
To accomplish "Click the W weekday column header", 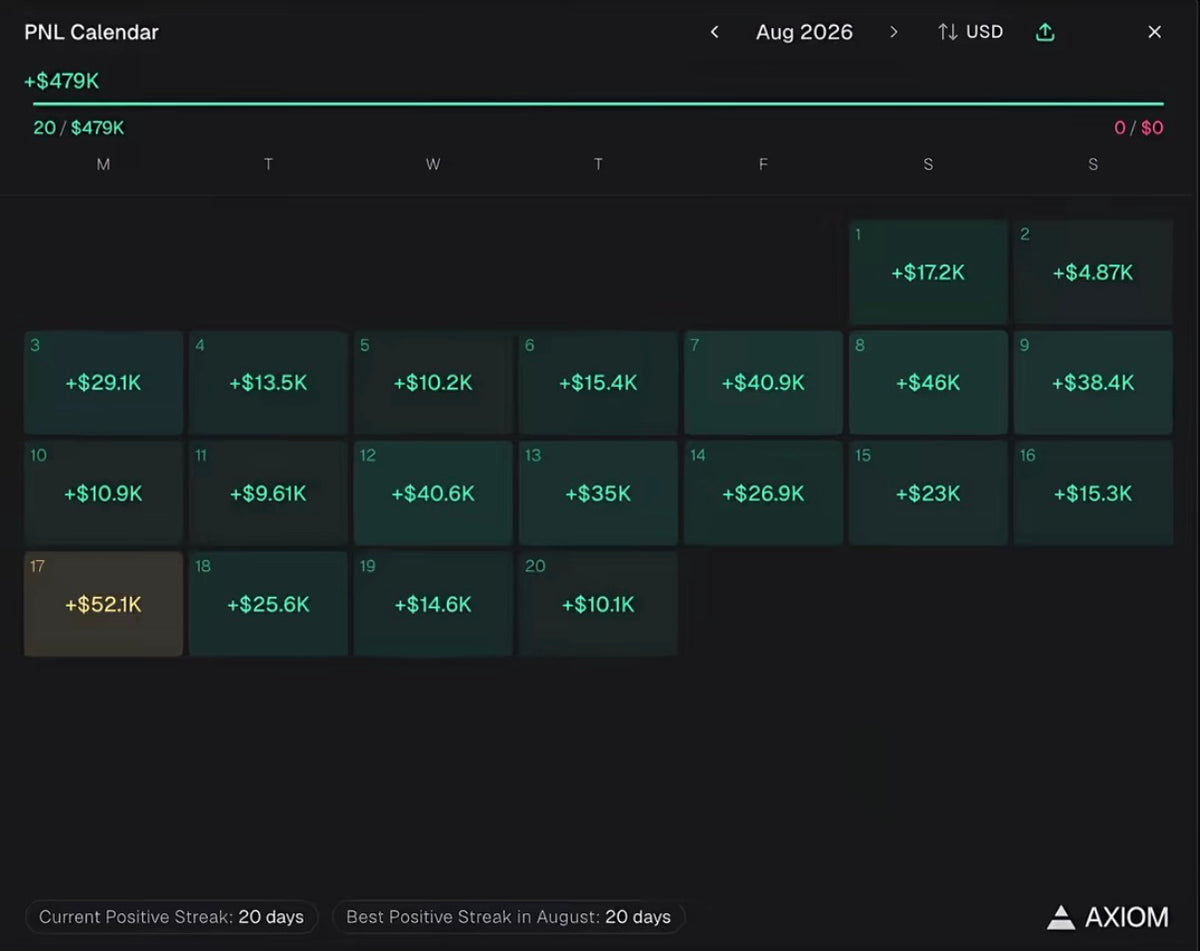I will [x=433, y=164].
